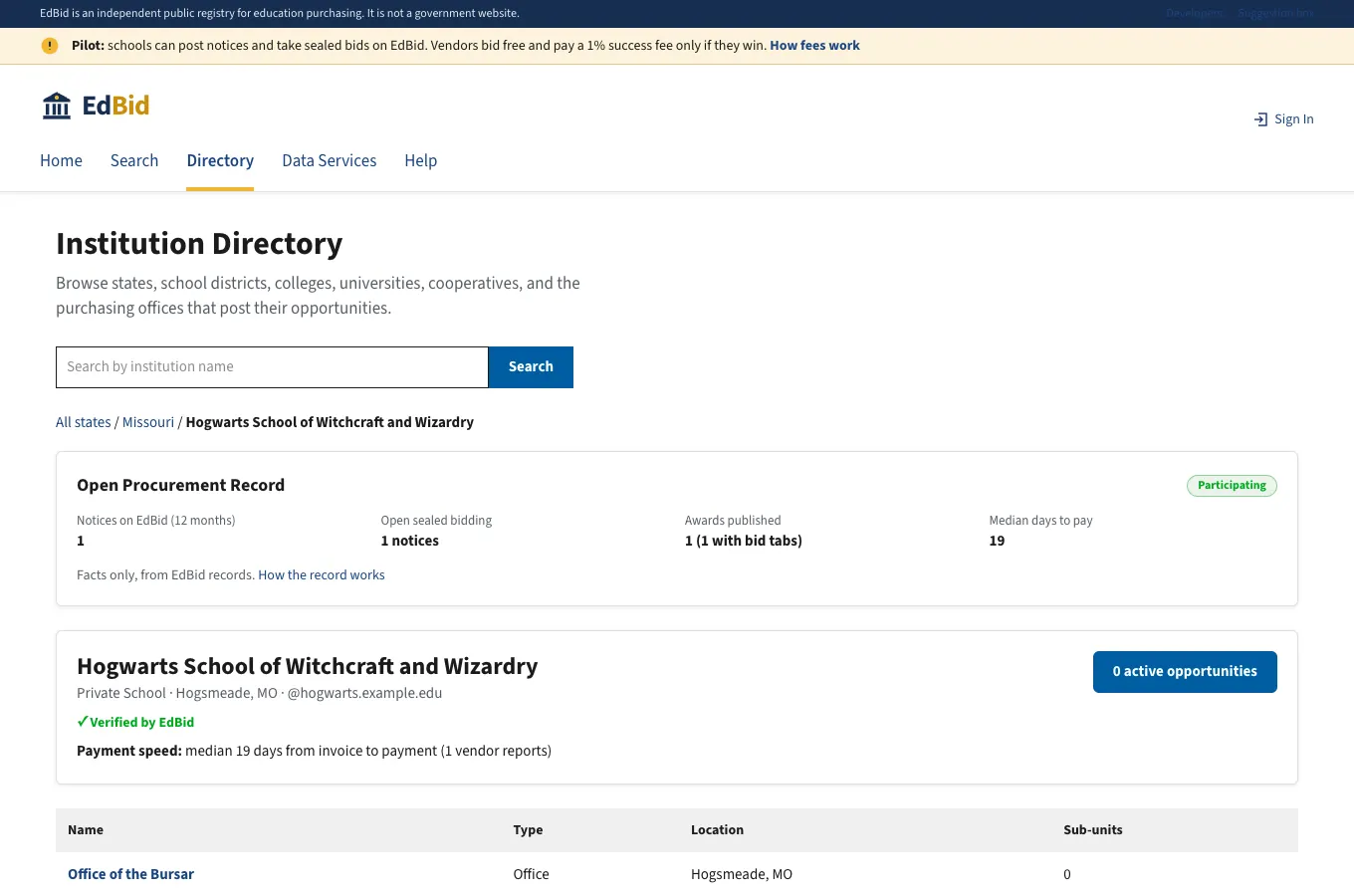Open the faint Suggestion box link
This screenshot has width=1354, height=896.
click(x=1276, y=14)
